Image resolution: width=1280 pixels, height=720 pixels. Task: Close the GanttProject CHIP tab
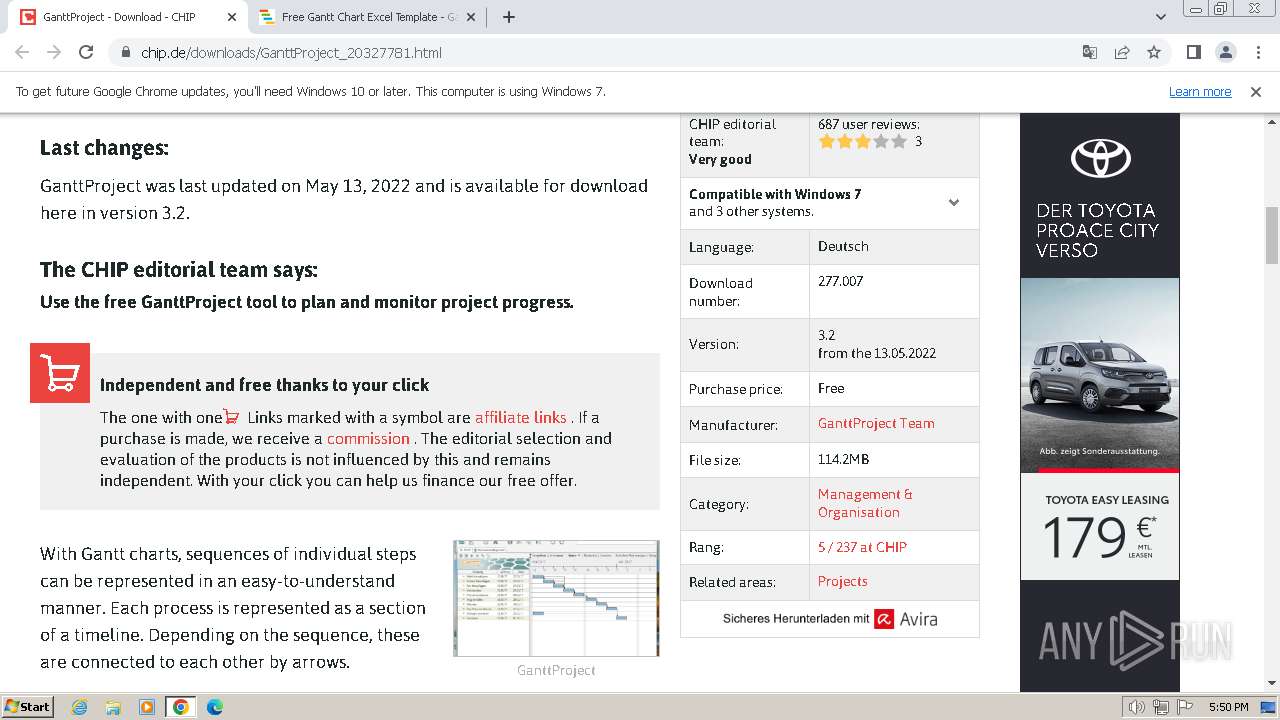pos(232,17)
